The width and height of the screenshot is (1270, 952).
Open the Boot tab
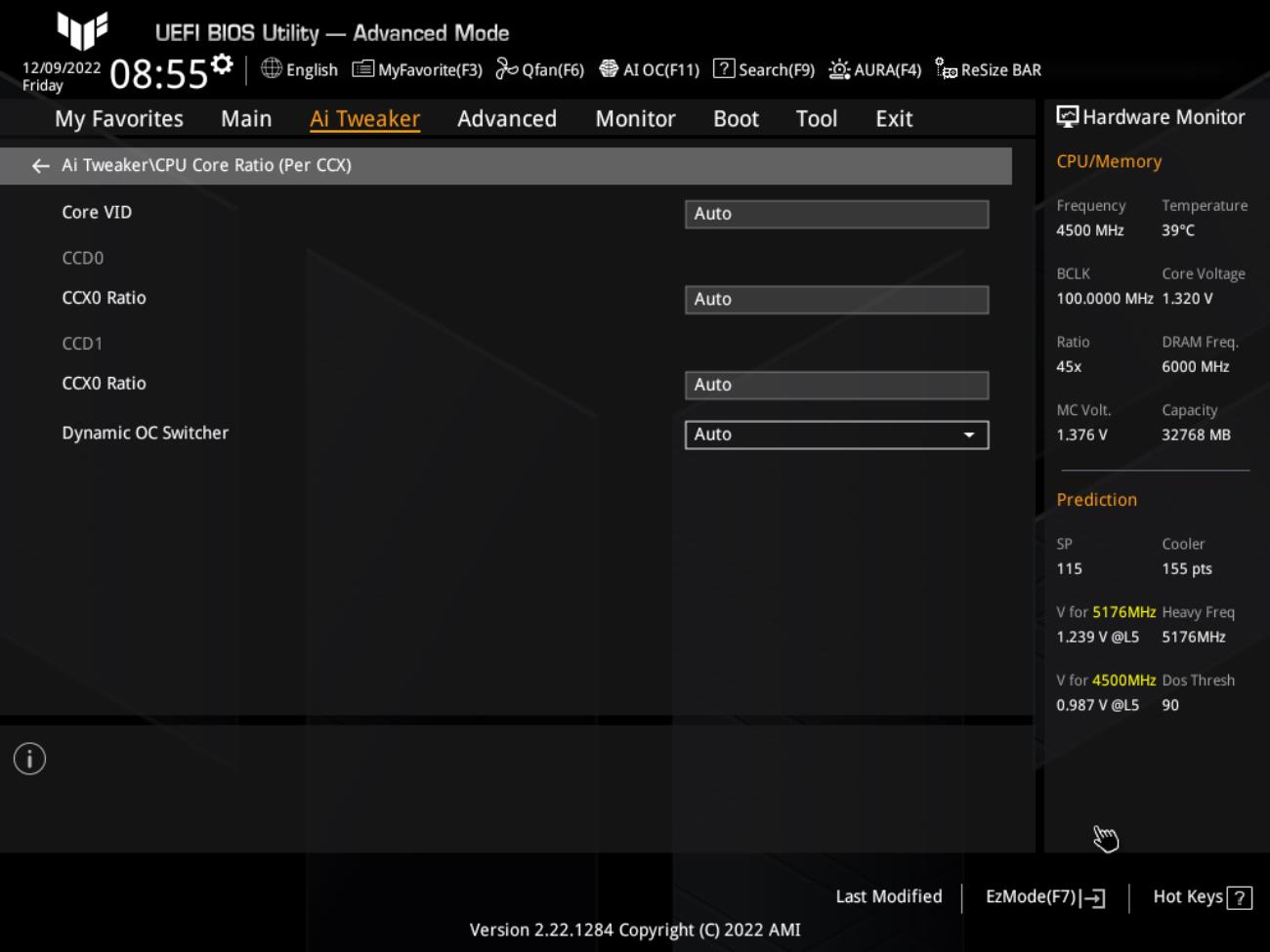coord(736,119)
